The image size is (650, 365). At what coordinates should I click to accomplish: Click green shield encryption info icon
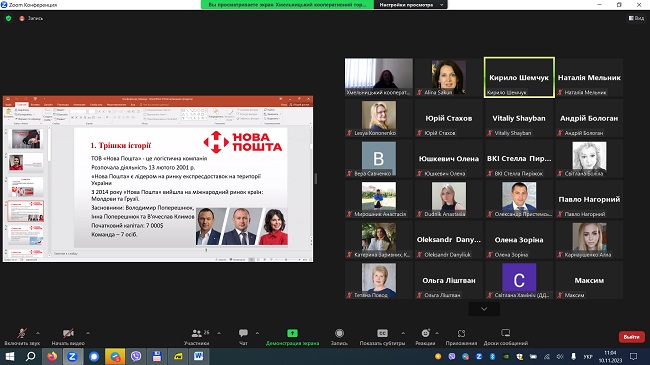[x=8, y=18]
